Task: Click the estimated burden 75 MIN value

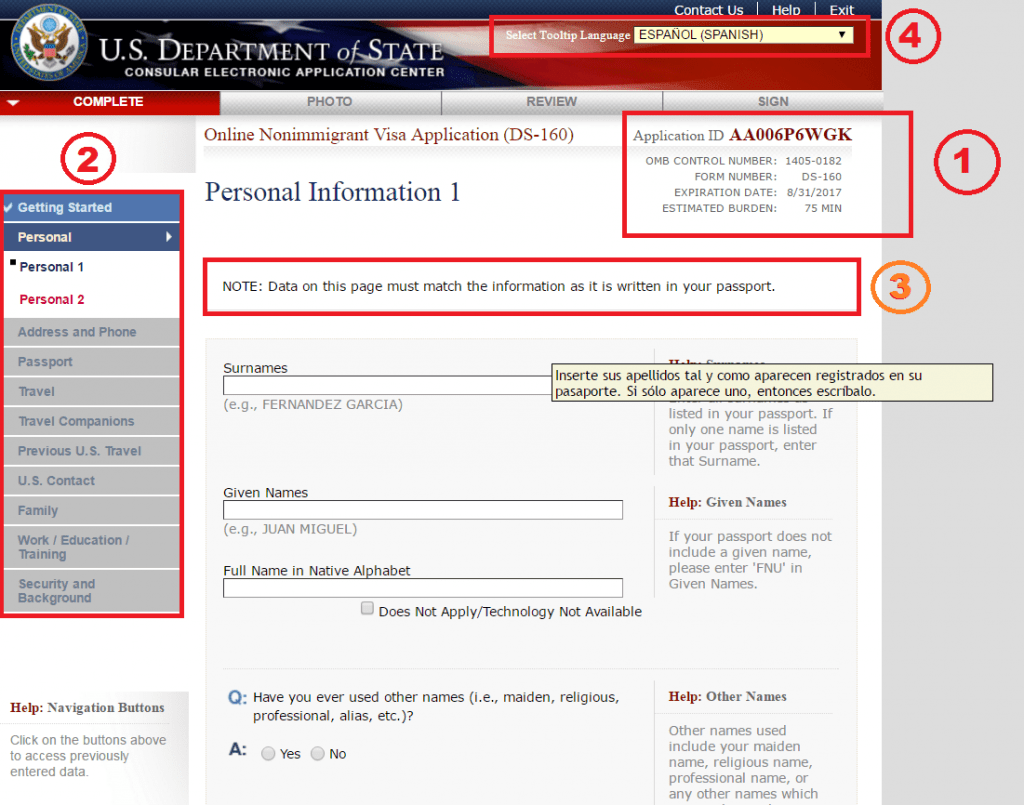Action: pyautogui.click(x=823, y=208)
